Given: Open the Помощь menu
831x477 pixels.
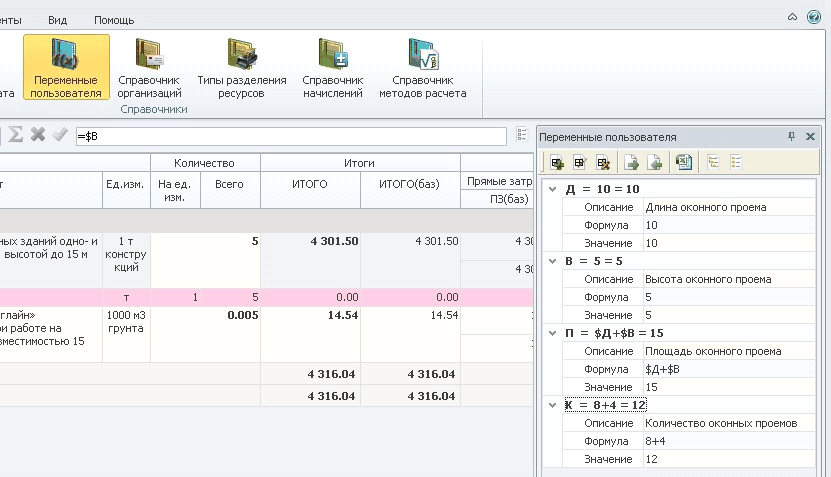Looking at the screenshot, I should pos(114,20).
